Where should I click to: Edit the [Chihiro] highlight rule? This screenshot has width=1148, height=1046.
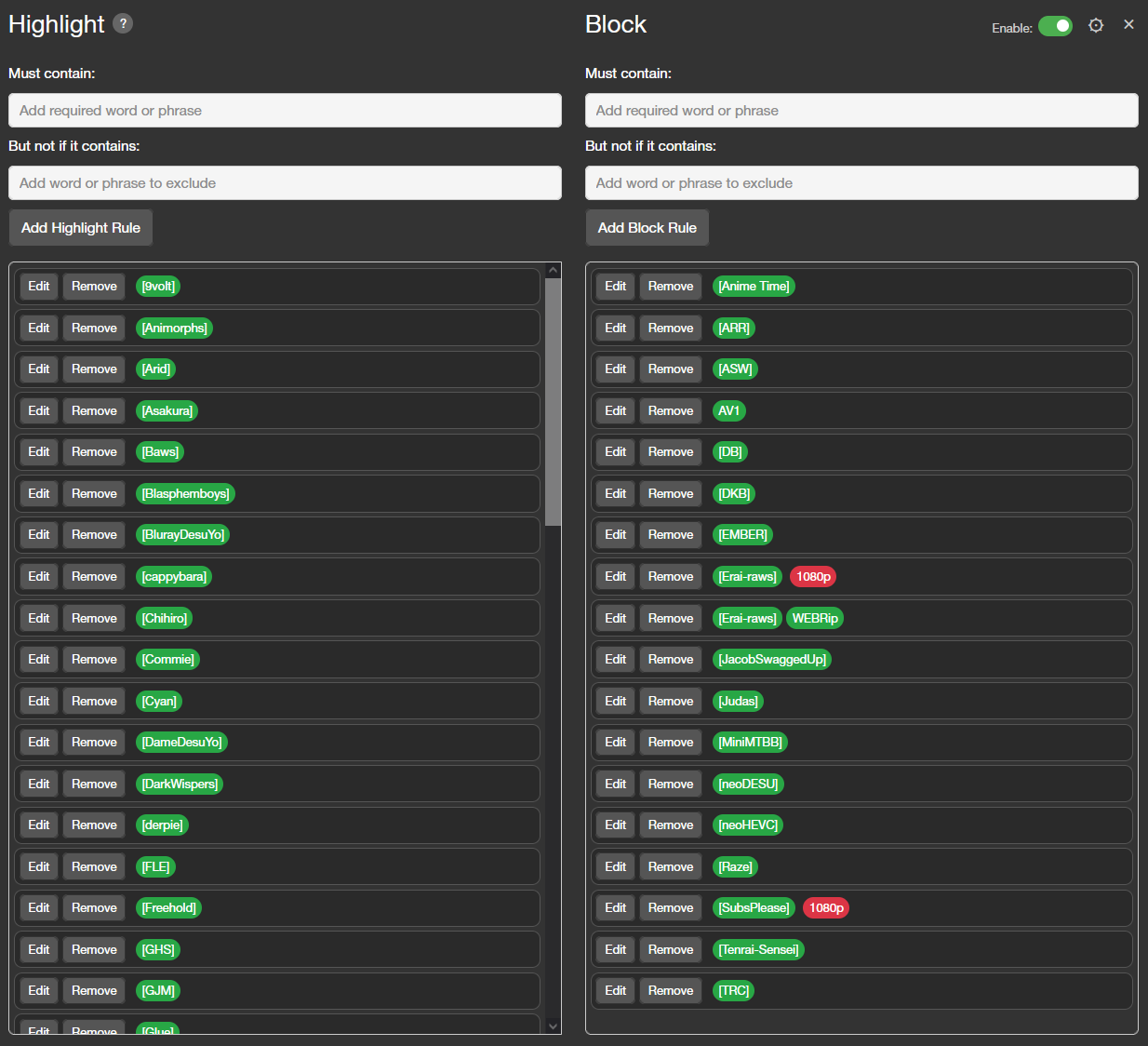pos(39,618)
